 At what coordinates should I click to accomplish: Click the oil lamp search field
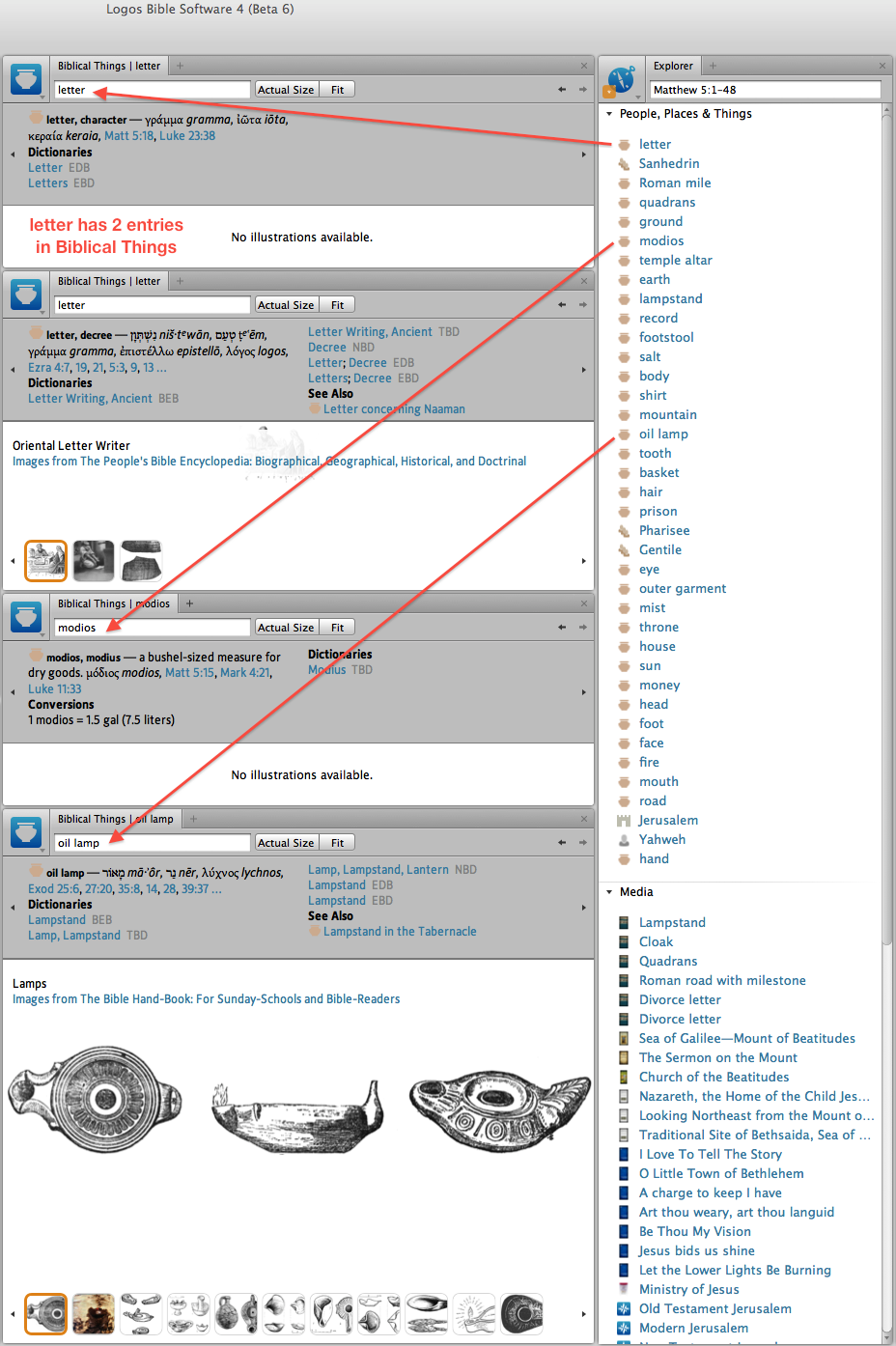[x=152, y=843]
